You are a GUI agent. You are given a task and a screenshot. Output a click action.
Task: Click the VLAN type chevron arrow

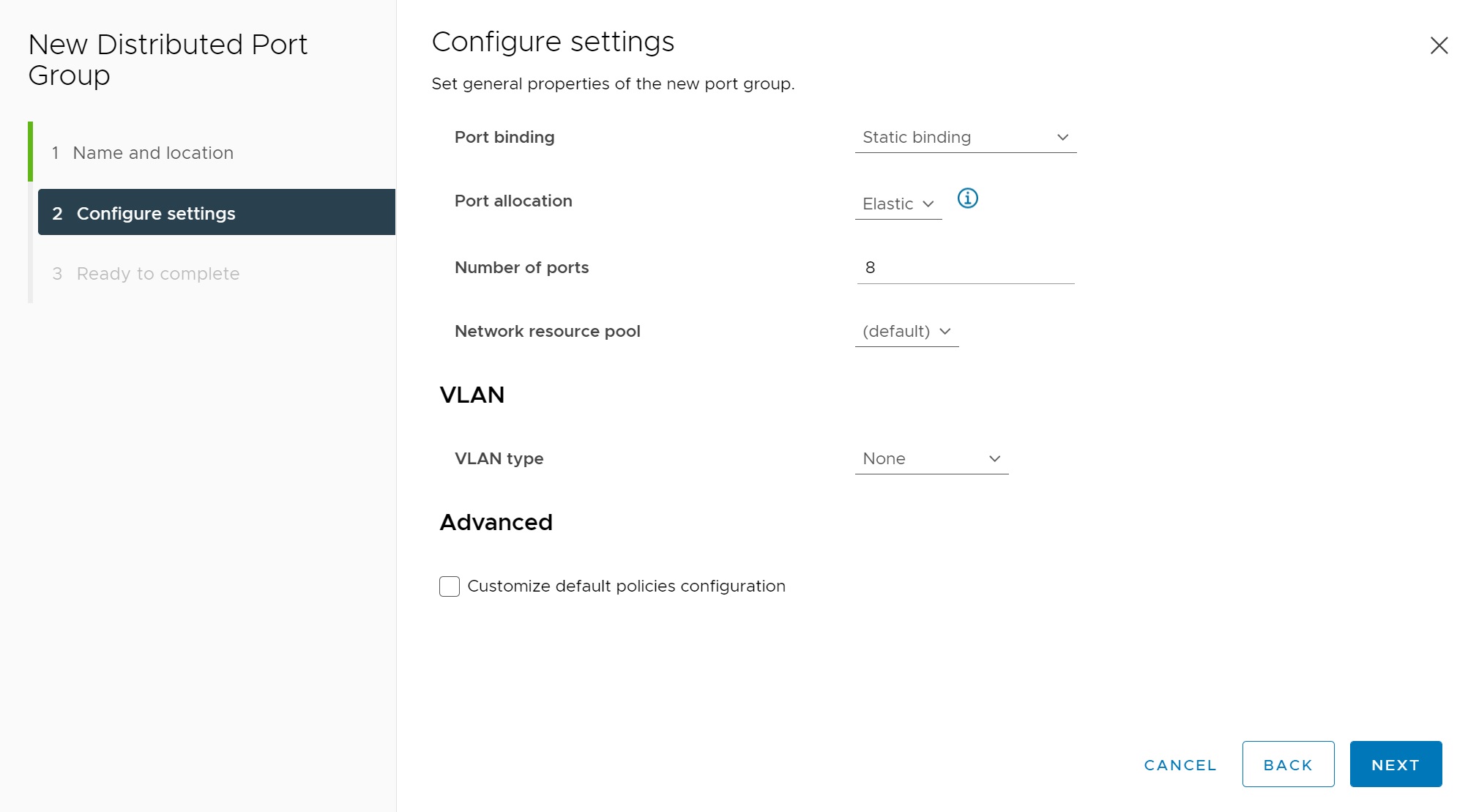[994, 459]
